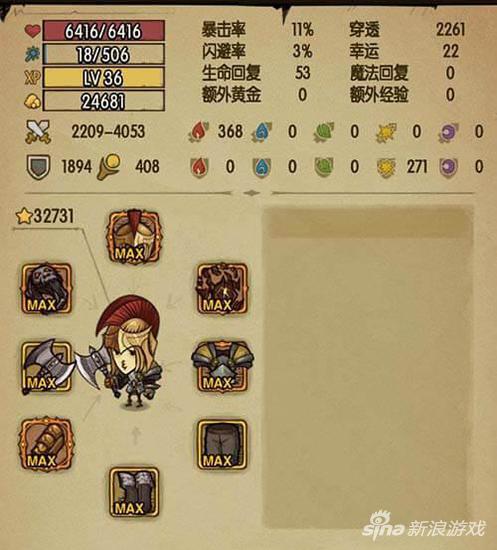This screenshot has height=550, width=497.
Task: Tap the crossed swords attack icon
Action: point(38,132)
